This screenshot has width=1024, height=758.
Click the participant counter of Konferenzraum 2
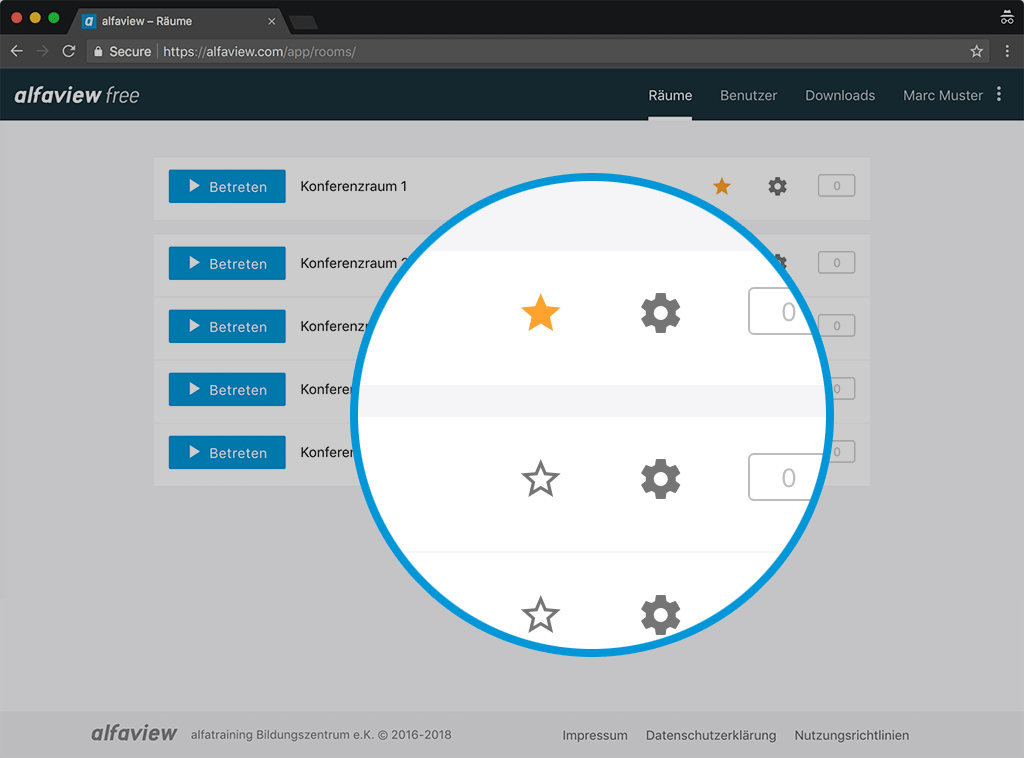(837, 262)
